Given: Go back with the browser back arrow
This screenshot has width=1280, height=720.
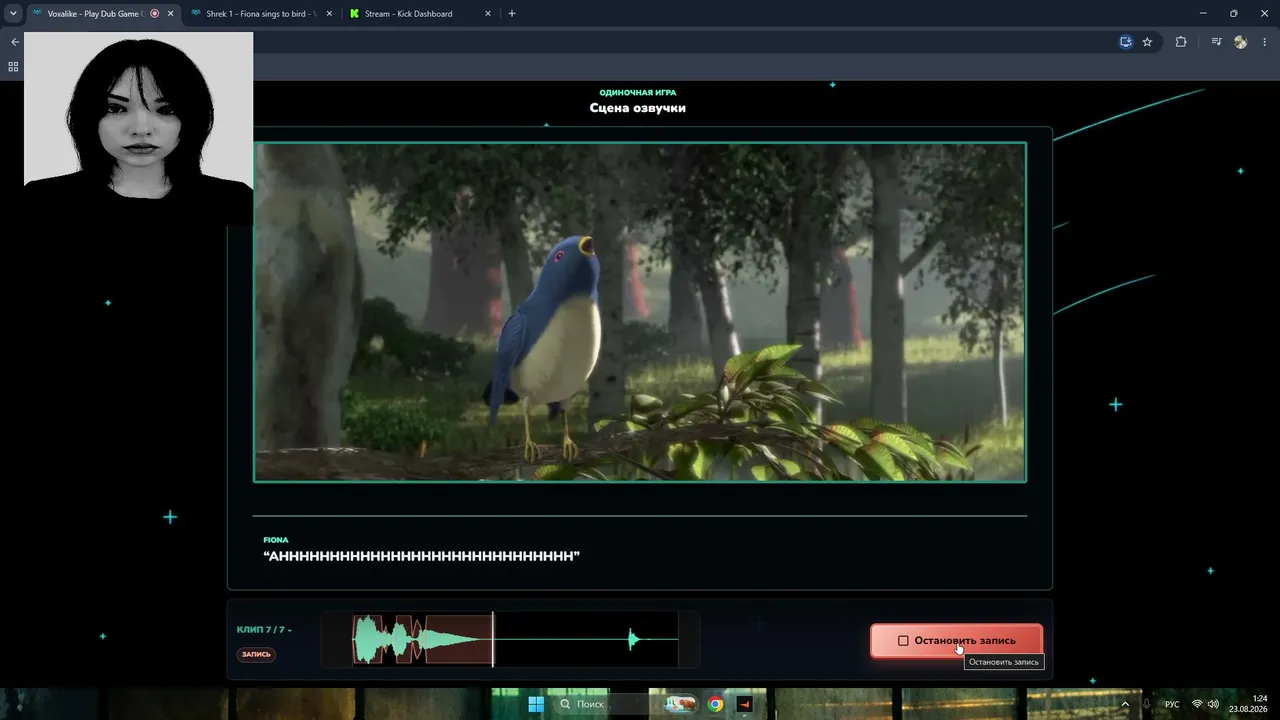Looking at the screenshot, I should (14, 42).
